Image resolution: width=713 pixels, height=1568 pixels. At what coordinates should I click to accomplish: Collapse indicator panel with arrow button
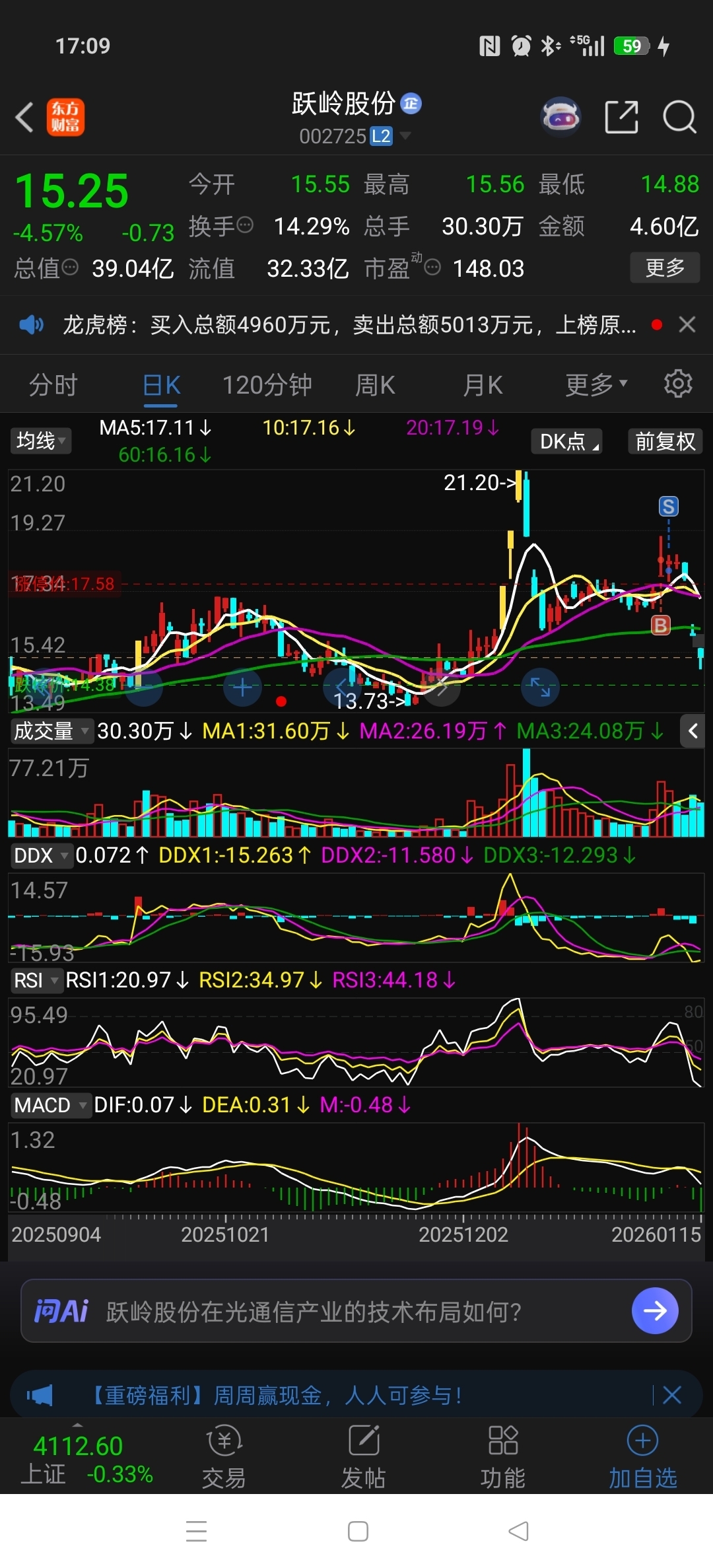[693, 731]
